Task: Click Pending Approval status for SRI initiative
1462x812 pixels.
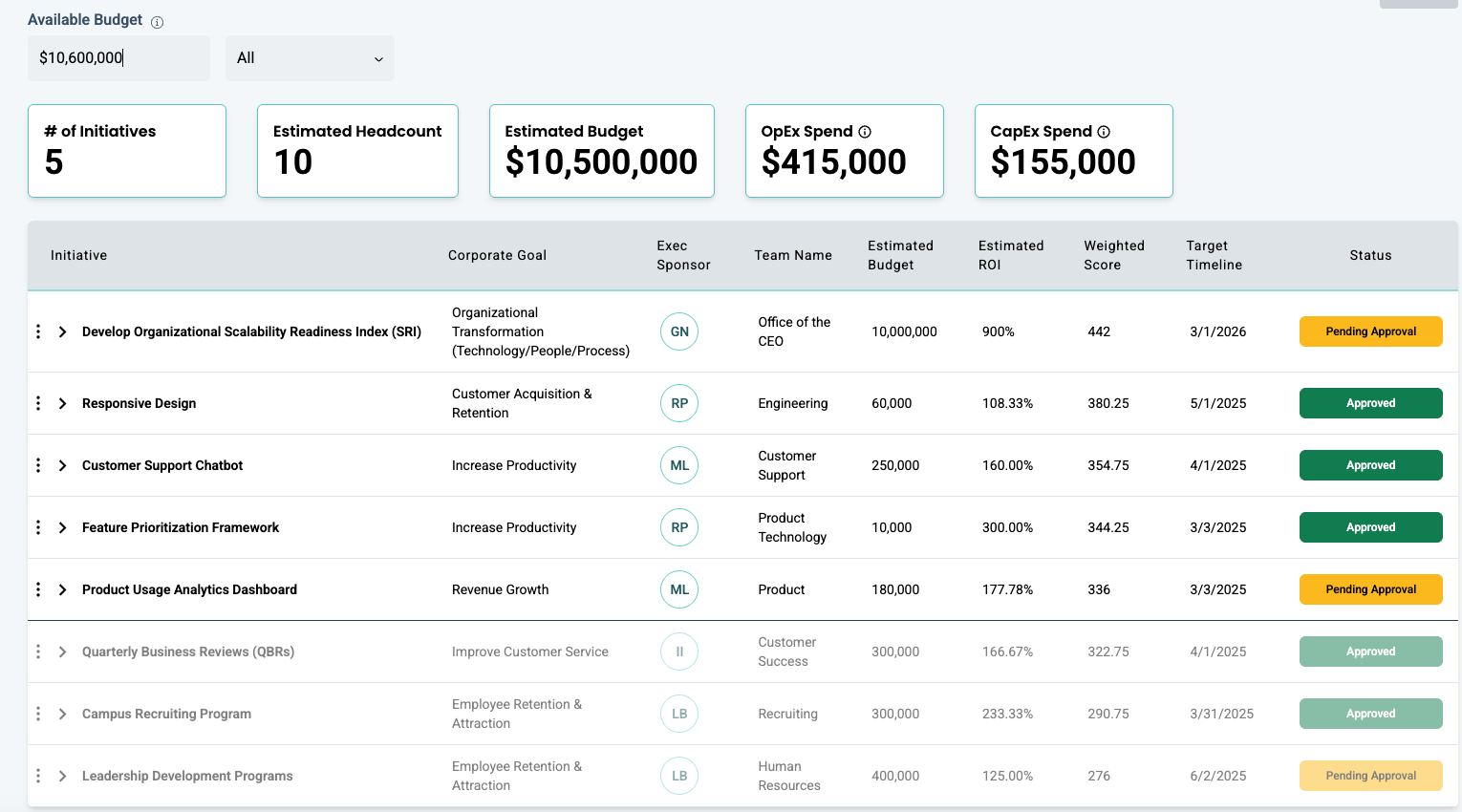Action: 1370,331
